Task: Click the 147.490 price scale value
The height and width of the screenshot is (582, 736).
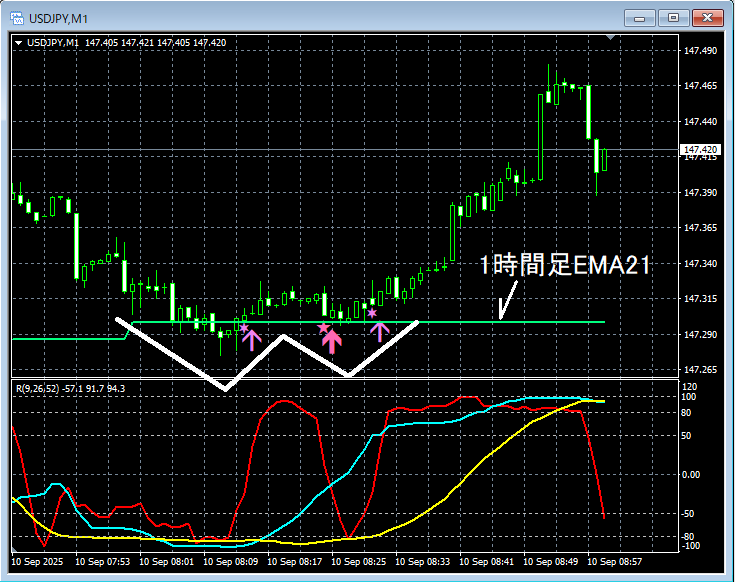Action: pyautogui.click(x=700, y=51)
